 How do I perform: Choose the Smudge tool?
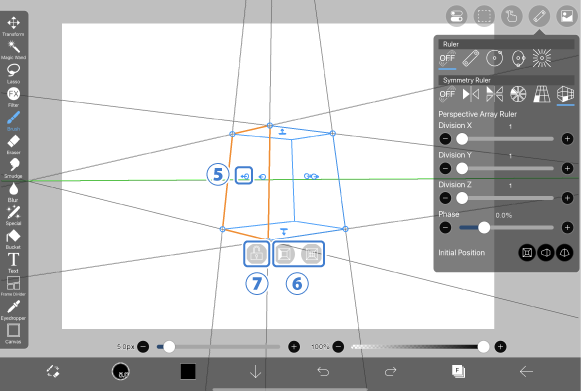[x=13, y=168]
